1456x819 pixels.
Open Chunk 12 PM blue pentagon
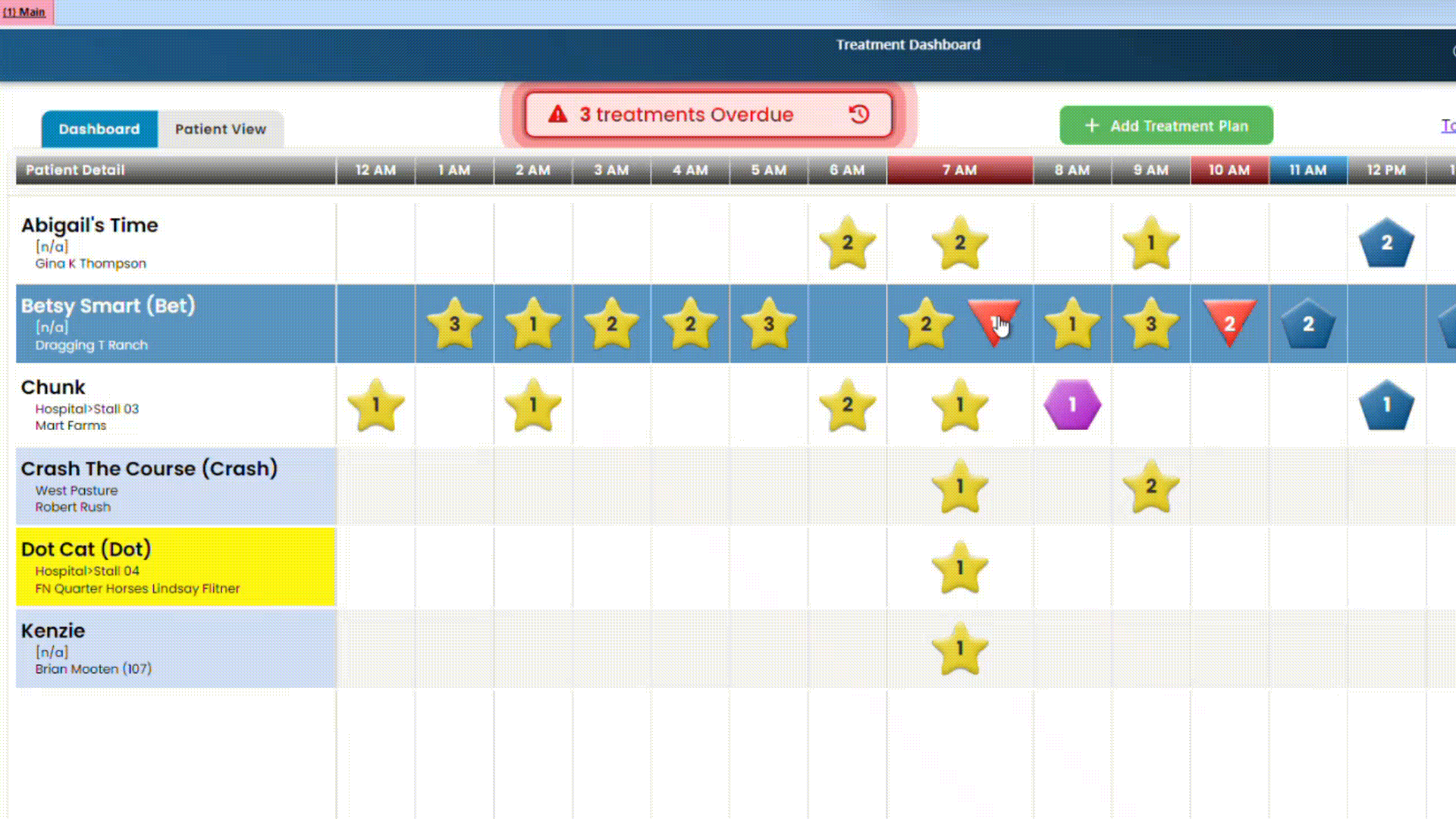[1386, 405]
